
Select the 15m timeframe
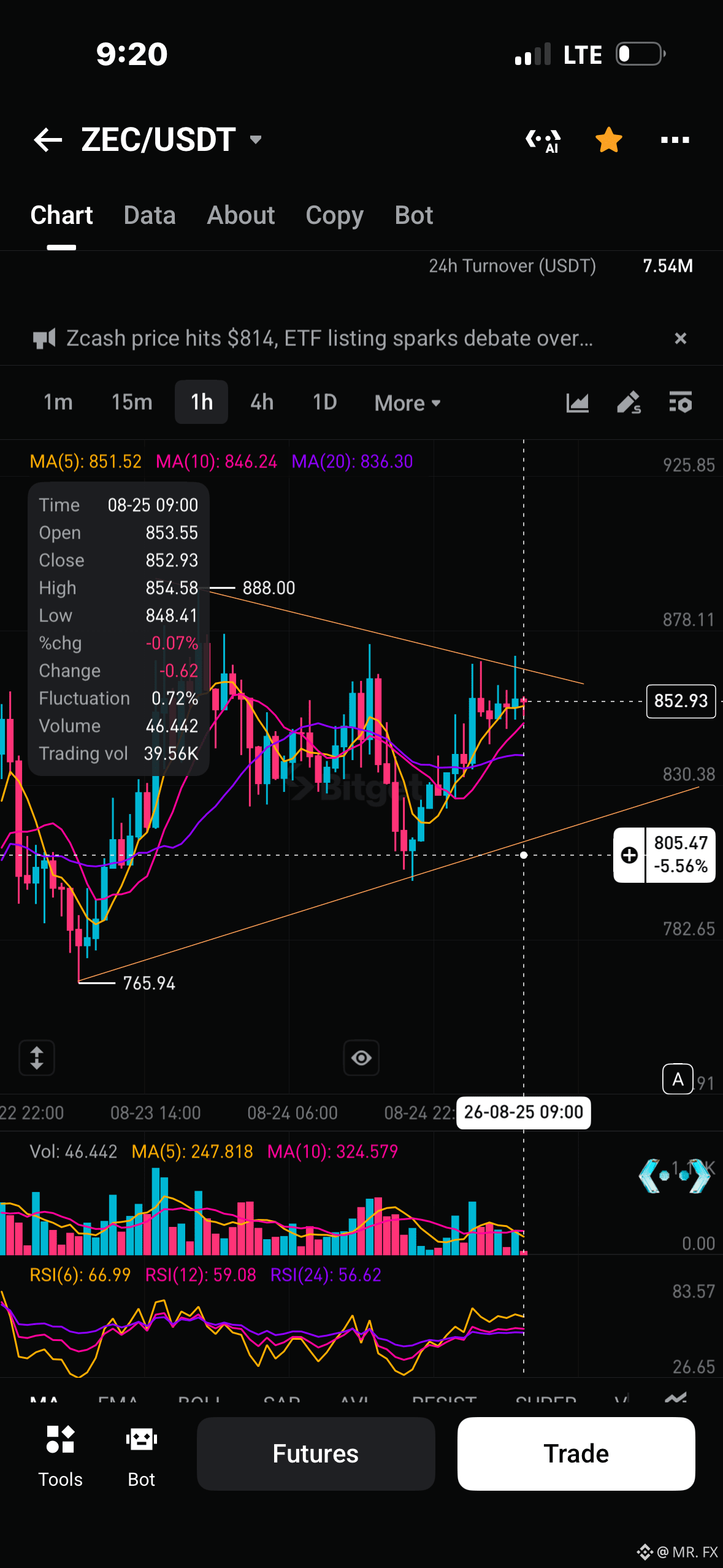coord(132,402)
